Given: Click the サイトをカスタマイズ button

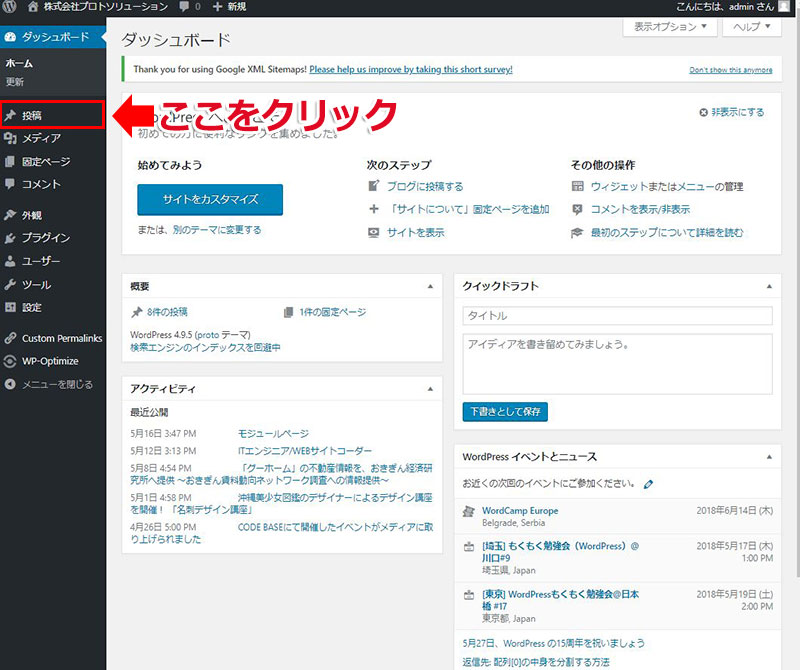Looking at the screenshot, I should click(210, 200).
